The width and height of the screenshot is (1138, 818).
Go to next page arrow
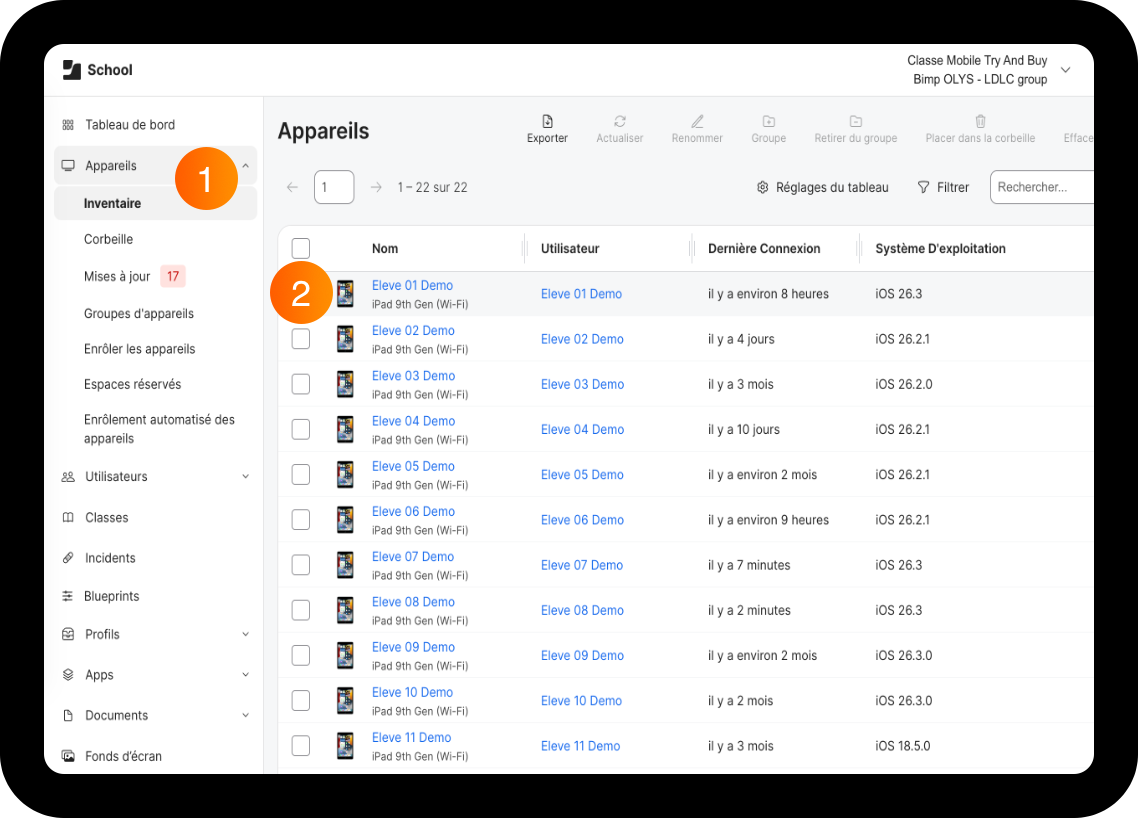coord(376,187)
